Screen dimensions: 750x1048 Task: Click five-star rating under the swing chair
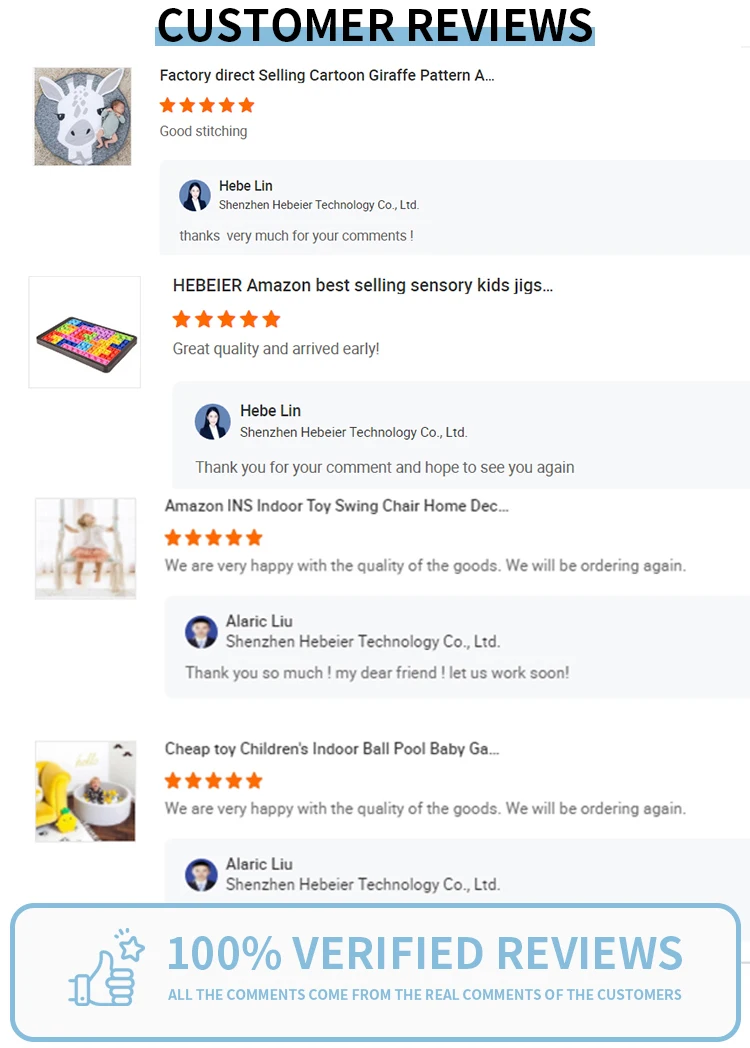tap(213, 537)
